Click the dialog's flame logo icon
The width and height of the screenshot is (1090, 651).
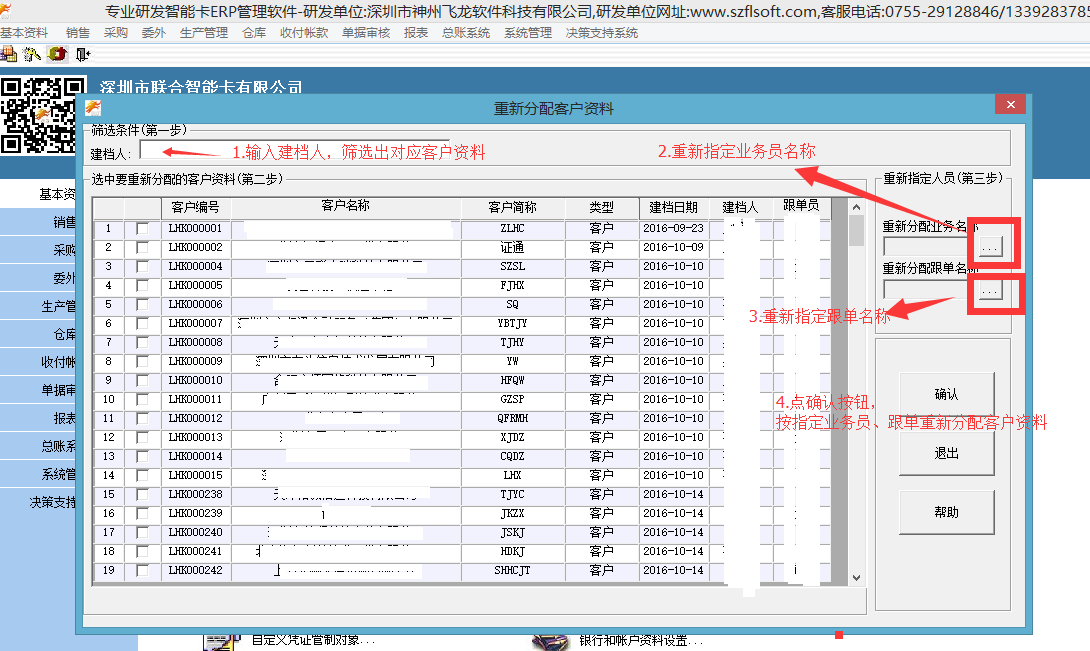pyautogui.click(x=93, y=107)
